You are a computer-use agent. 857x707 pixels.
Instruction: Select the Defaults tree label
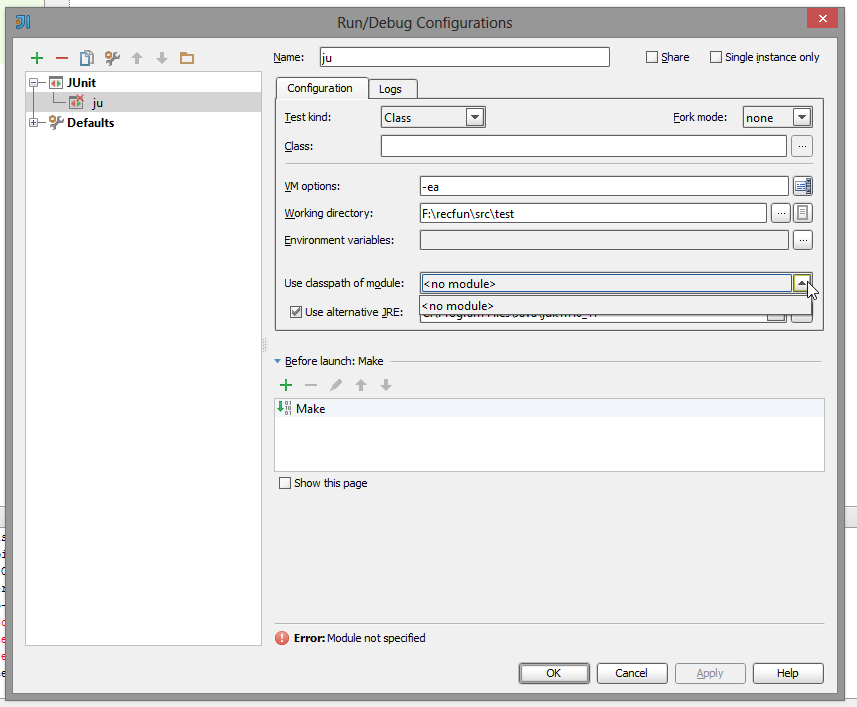point(91,123)
